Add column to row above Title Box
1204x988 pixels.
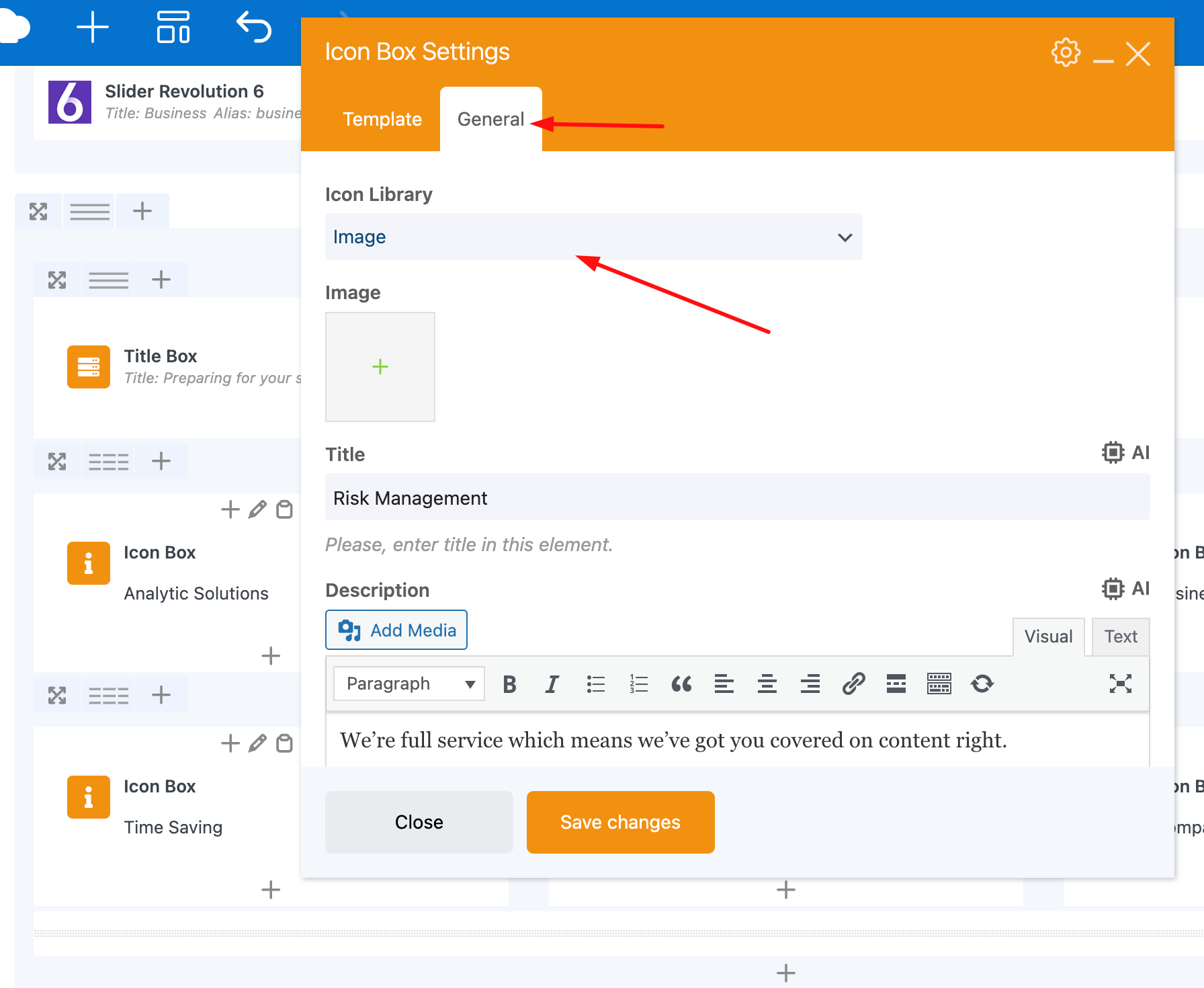[161, 280]
